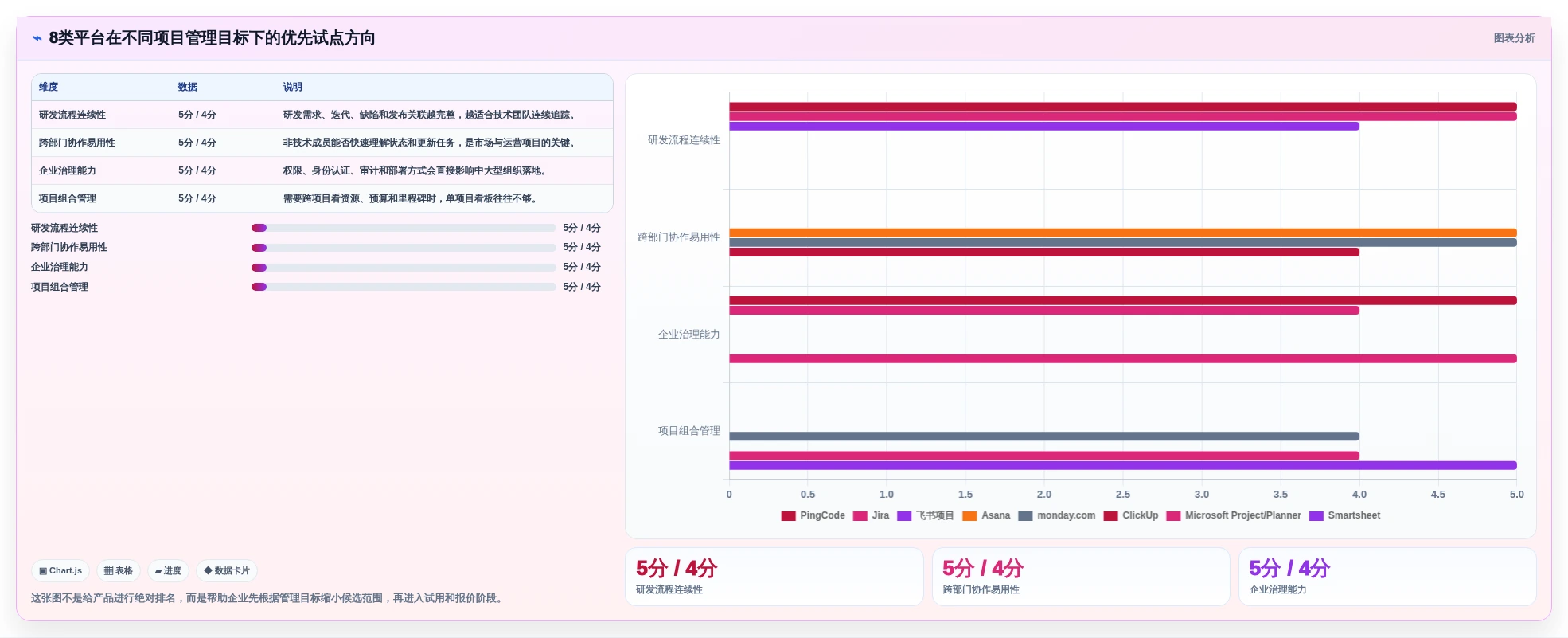The image size is (1568, 638).
Task: Click description starting 非技术成员能否快速理解
Action: click(430, 143)
